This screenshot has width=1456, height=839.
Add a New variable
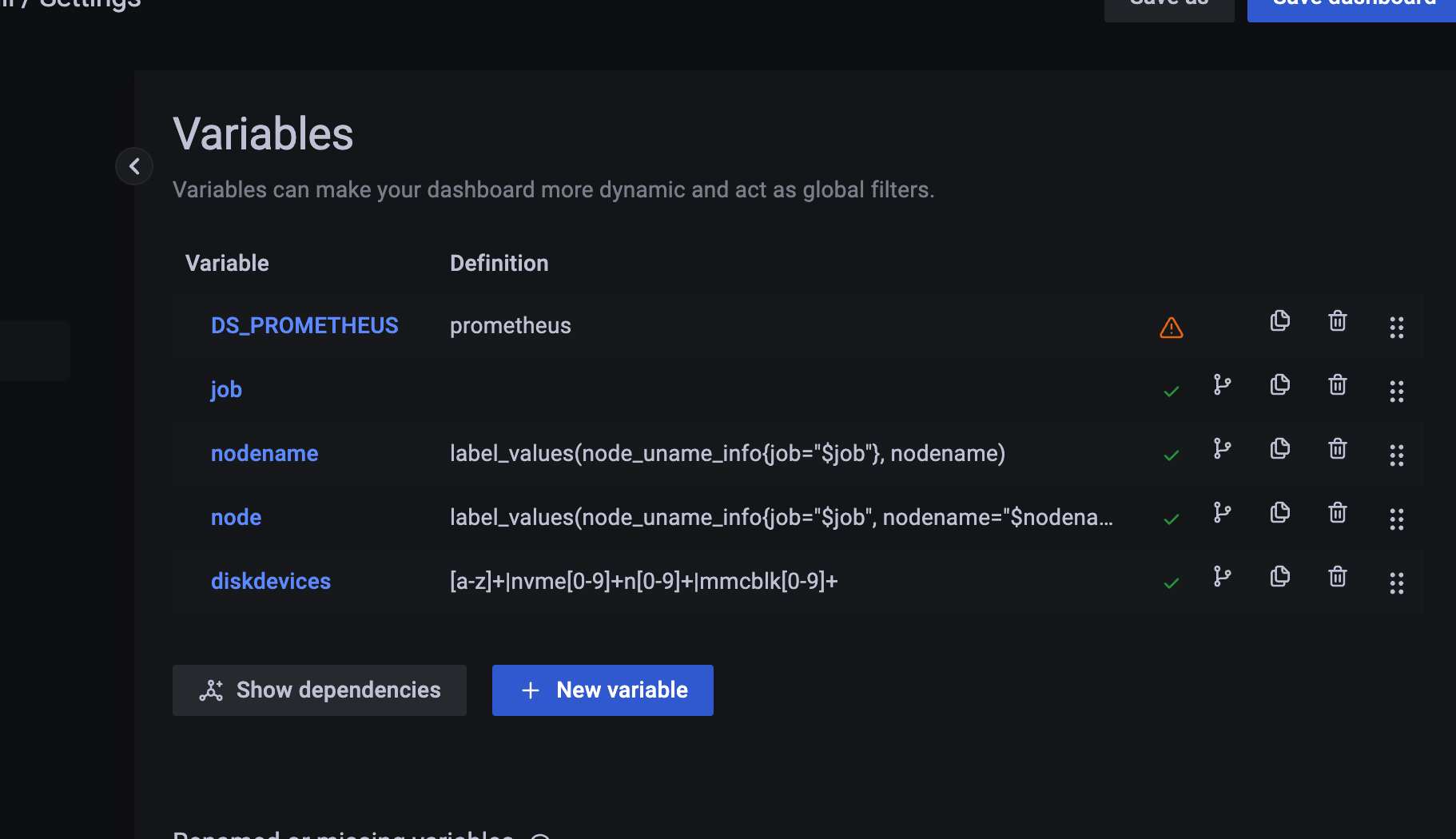coord(603,690)
